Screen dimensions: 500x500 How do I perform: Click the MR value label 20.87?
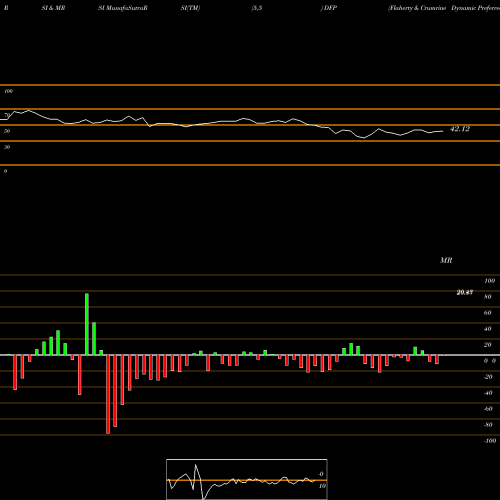(x=465, y=292)
